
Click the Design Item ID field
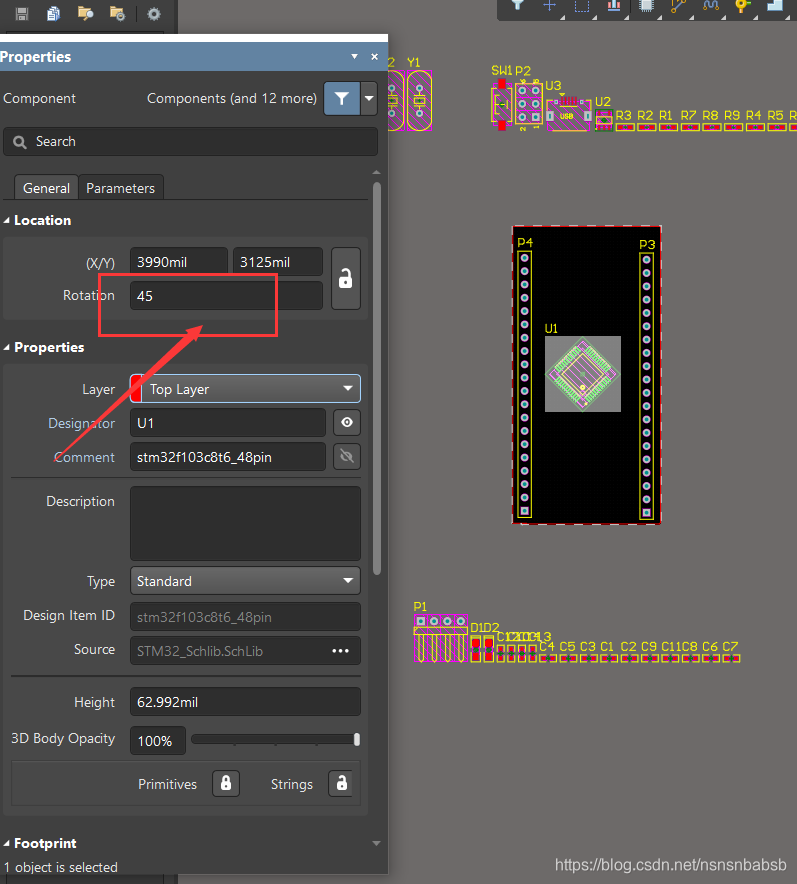tap(245, 617)
